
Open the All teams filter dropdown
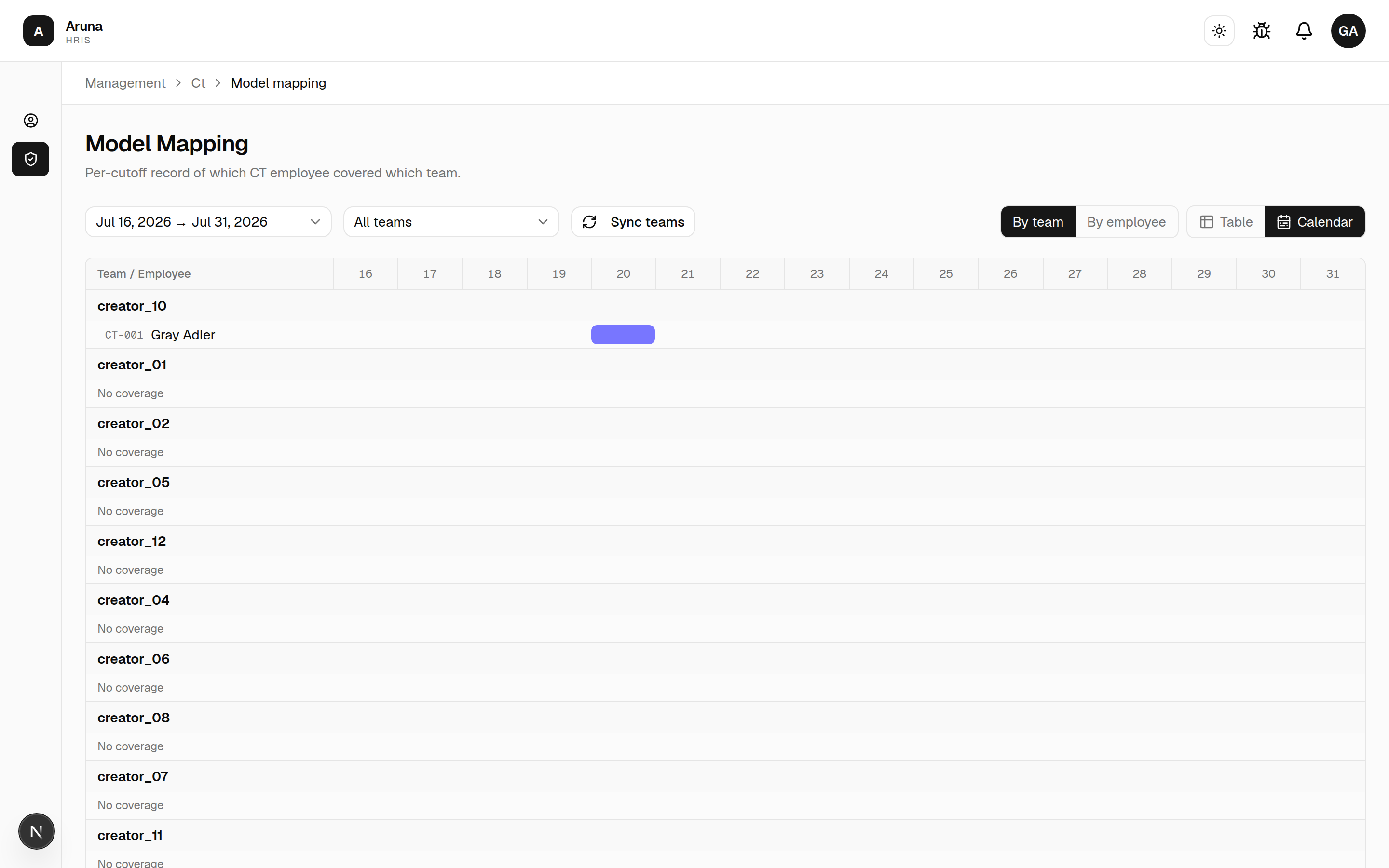pyautogui.click(x=451, y=222)
